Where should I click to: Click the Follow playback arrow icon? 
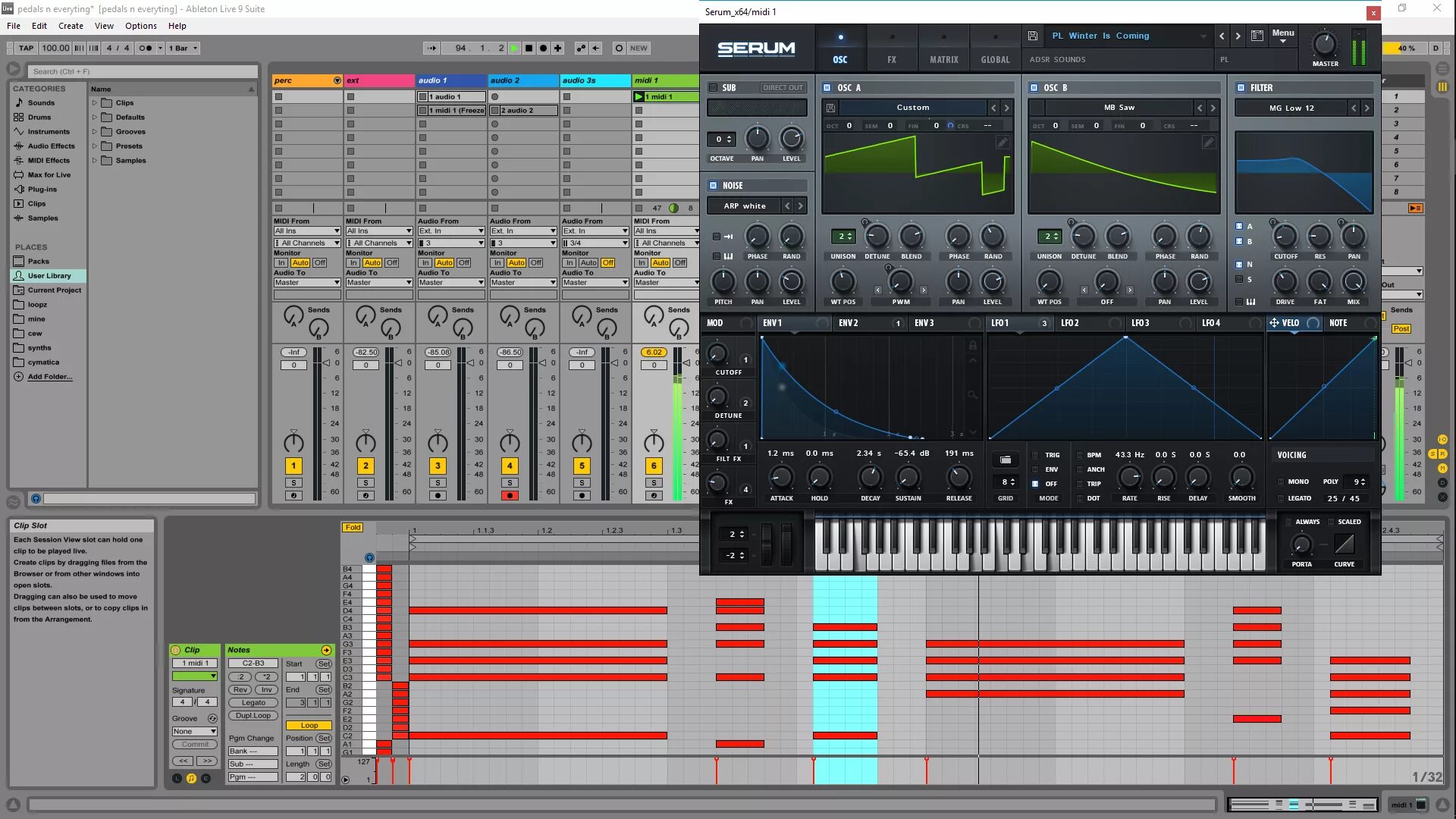431,48
